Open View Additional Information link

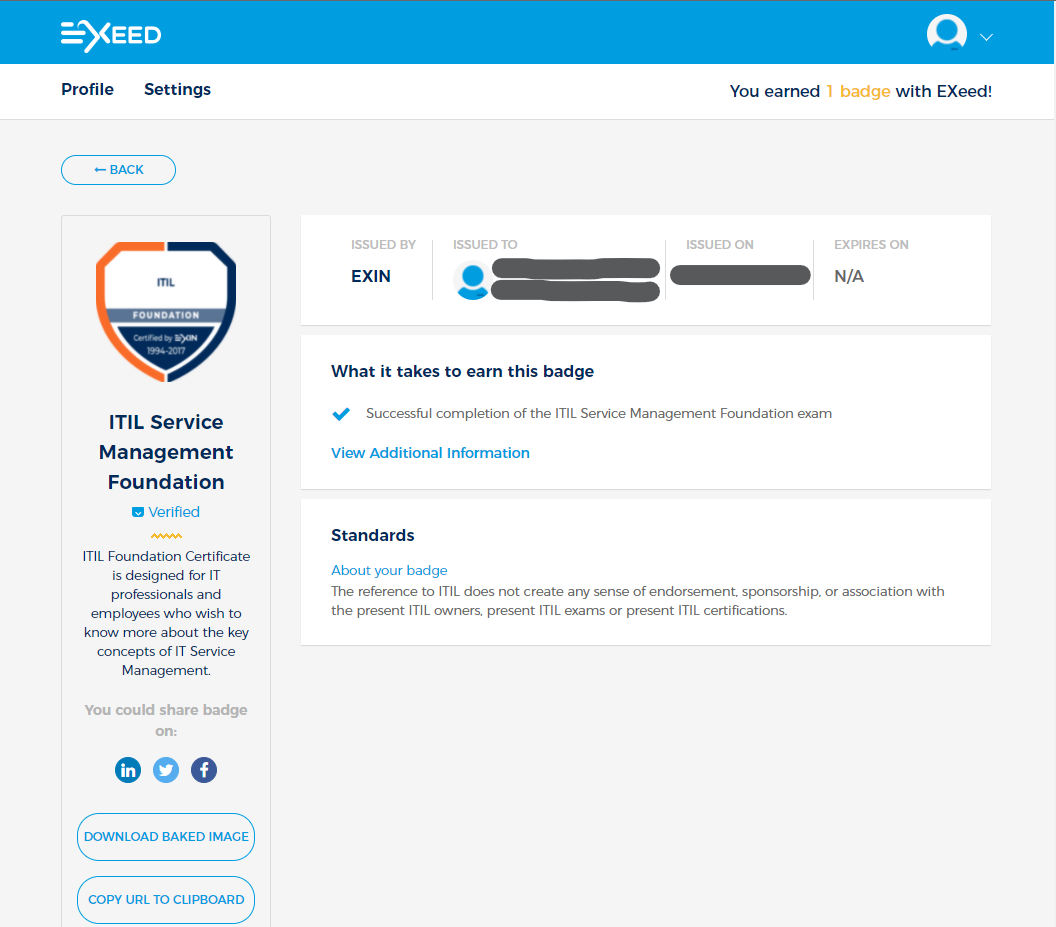pyautogui.click(x=430, y=453)
